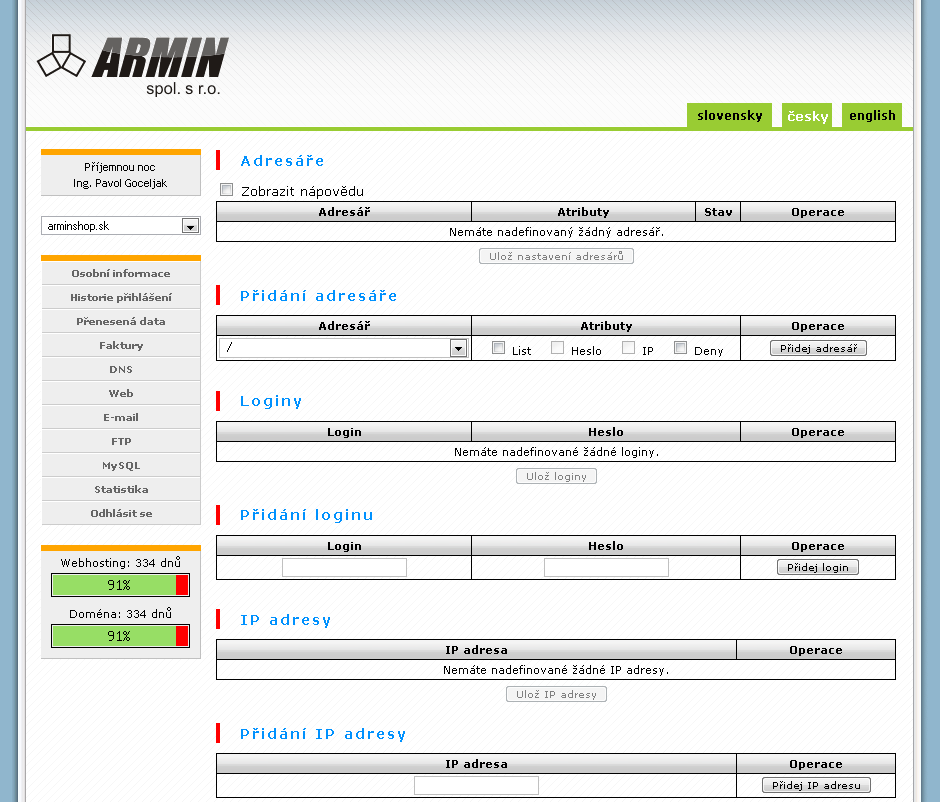The height and width of the screenshot is (802, 940).
Task: Focus the new Login input field
Action: (344, 567)
